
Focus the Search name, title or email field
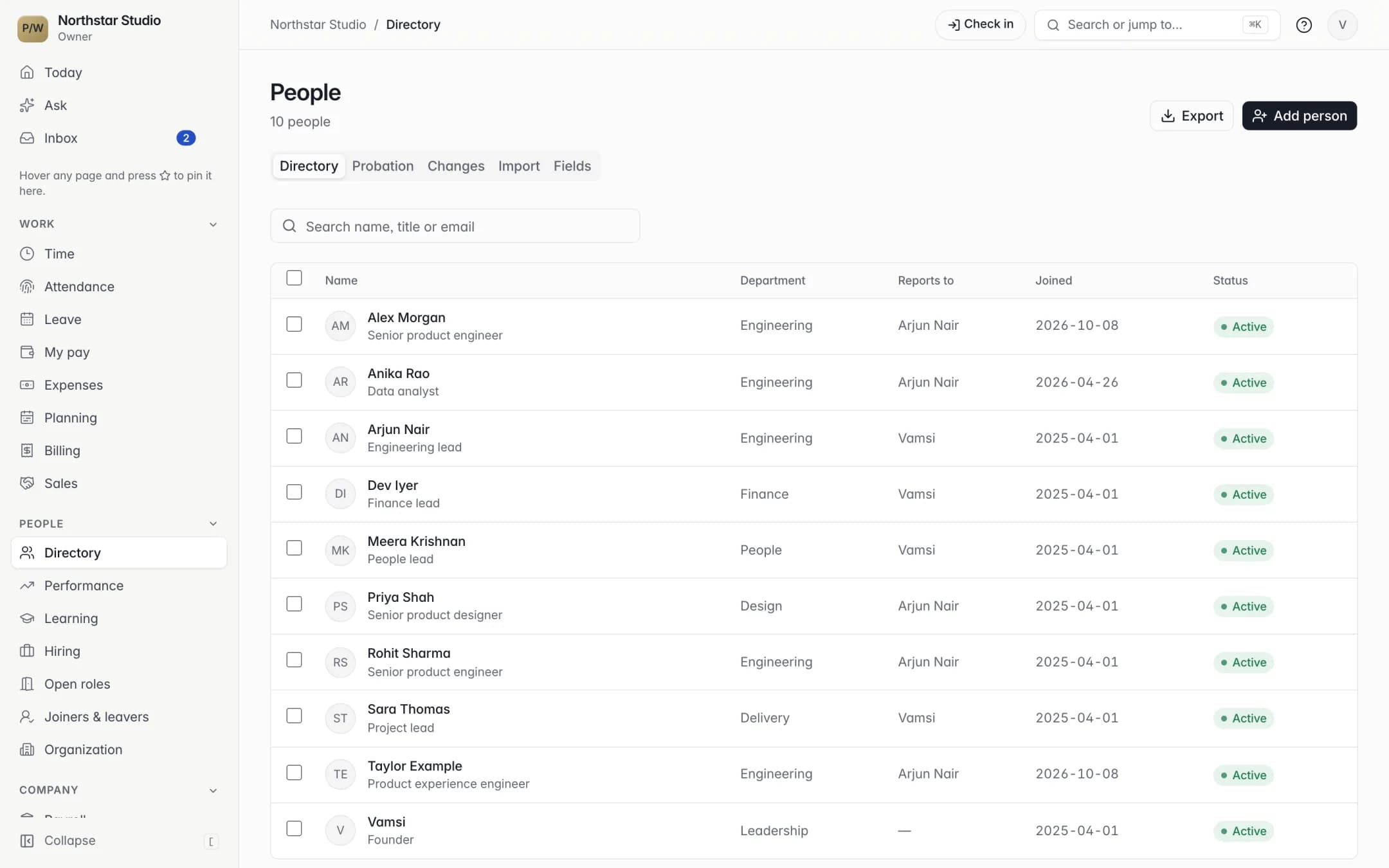tap(455, 226)
